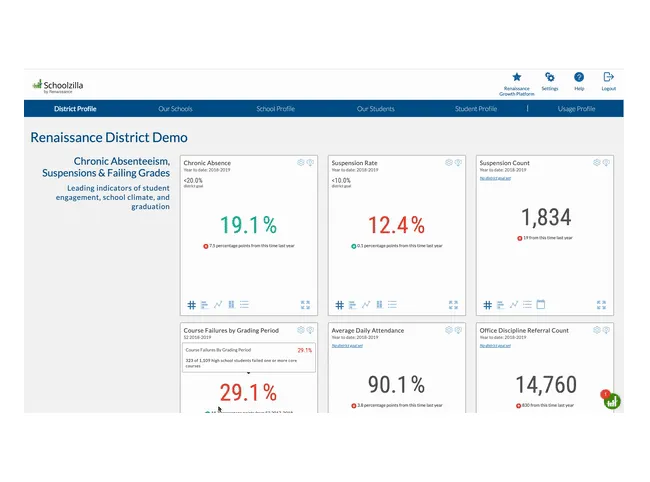Open gear settings on Chronic Absence card
Viewport: 650px width, 482px height.
[301, 162]
